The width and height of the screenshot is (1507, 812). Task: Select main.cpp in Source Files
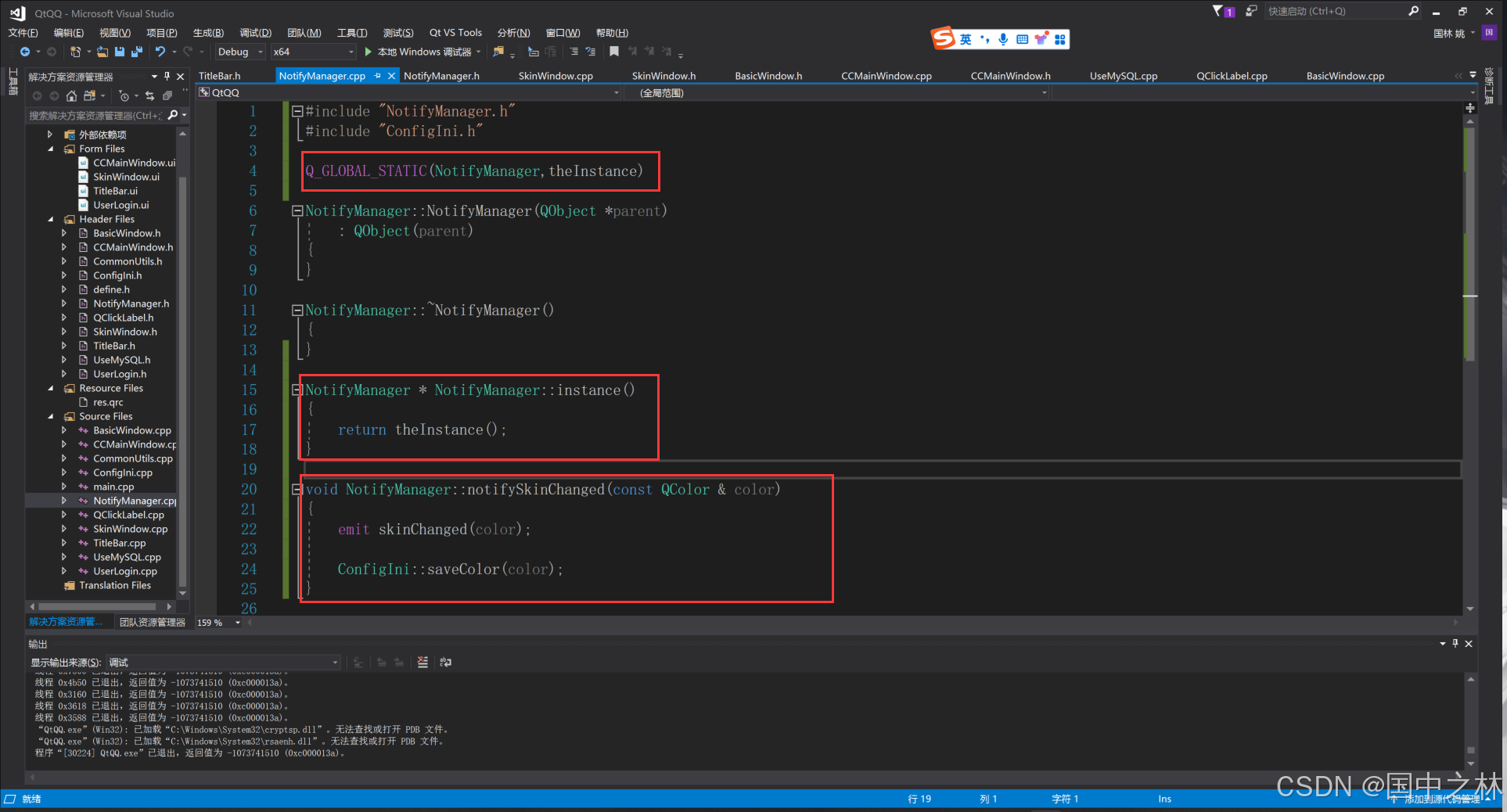coord(113,487)
